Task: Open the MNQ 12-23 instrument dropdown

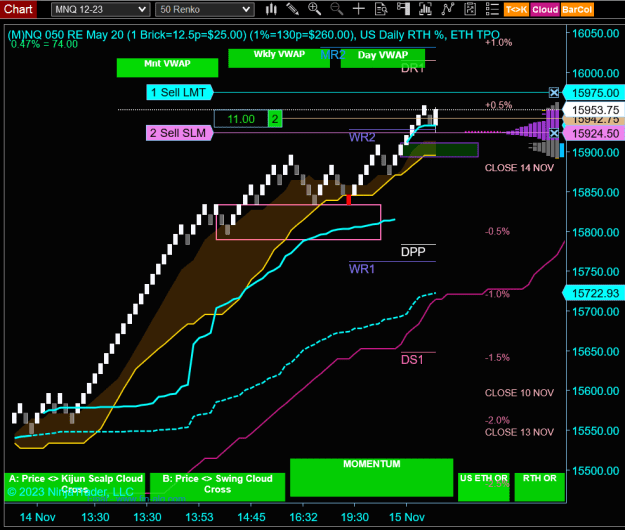Action: click(101, 10)
